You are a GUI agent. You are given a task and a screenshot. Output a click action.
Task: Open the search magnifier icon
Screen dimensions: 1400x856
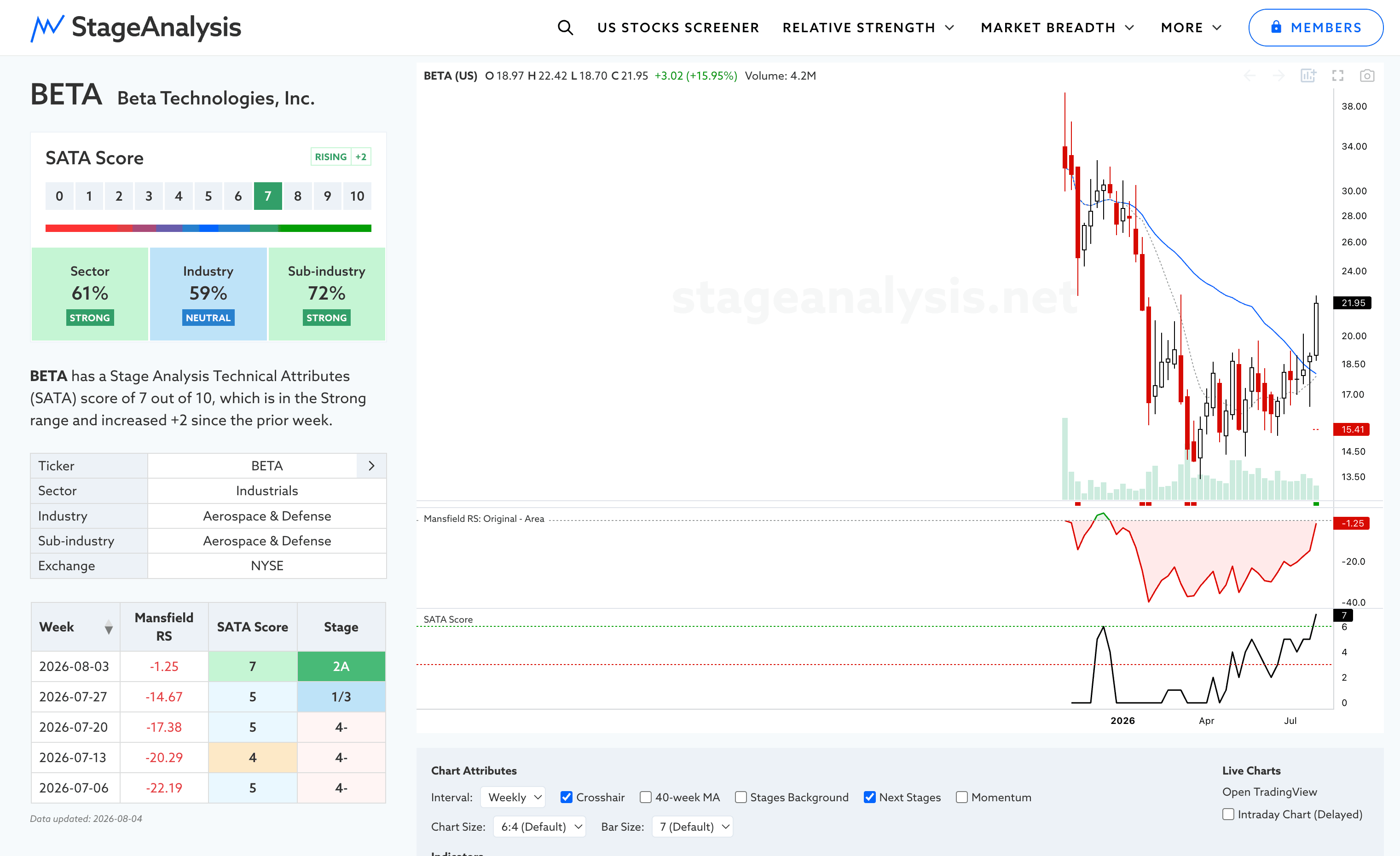click(565, 27)
